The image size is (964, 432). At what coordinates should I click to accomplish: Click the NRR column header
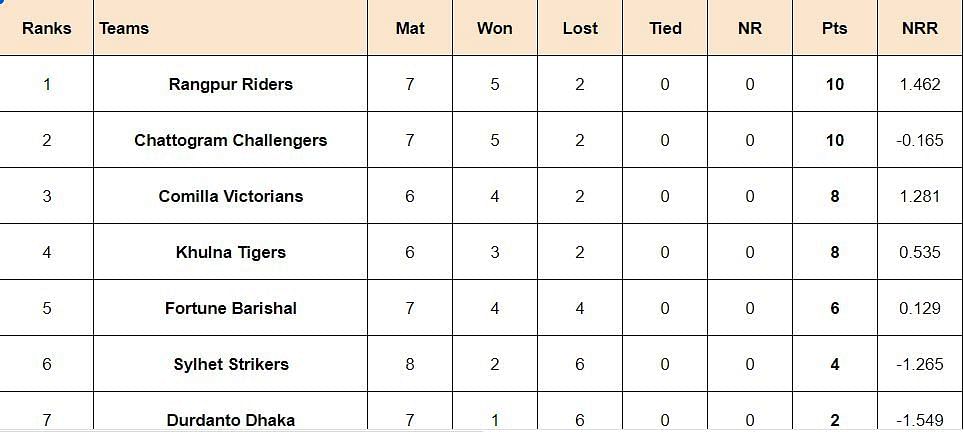pos(920,28)
